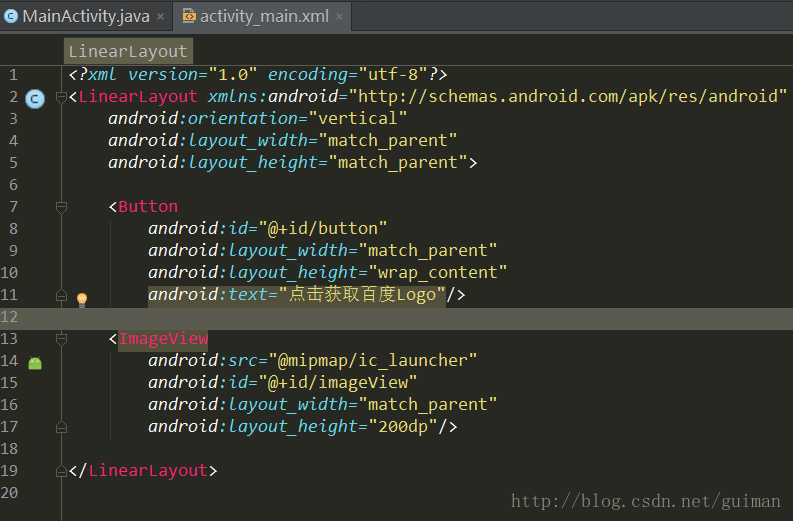Viewport: 793px width, 521px height.
Task: Click the MainActivity.java class file icon
Action: pyautogui.click(x=11, y=16)
